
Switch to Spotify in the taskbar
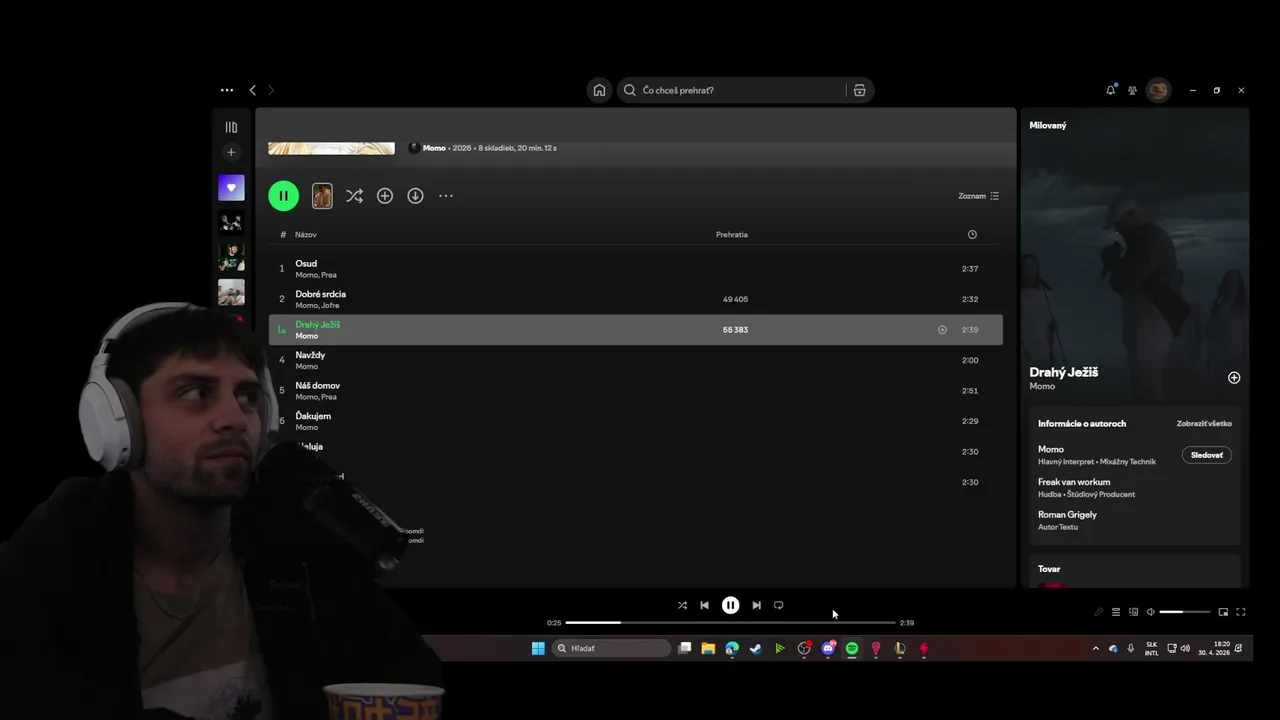[852, 648]
